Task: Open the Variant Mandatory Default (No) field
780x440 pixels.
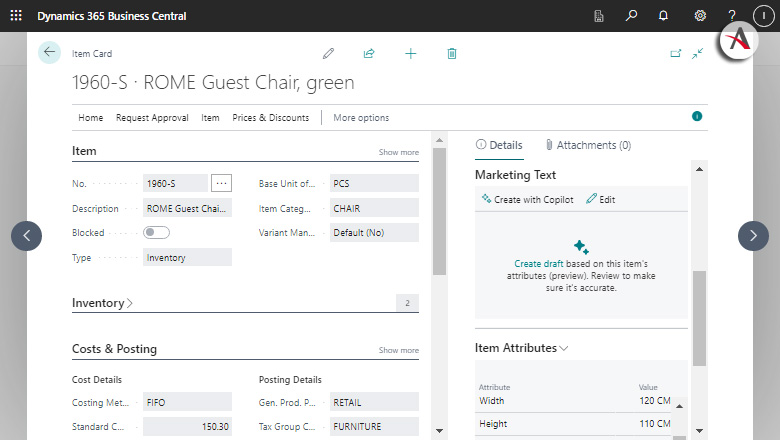Action: [374, 233]
